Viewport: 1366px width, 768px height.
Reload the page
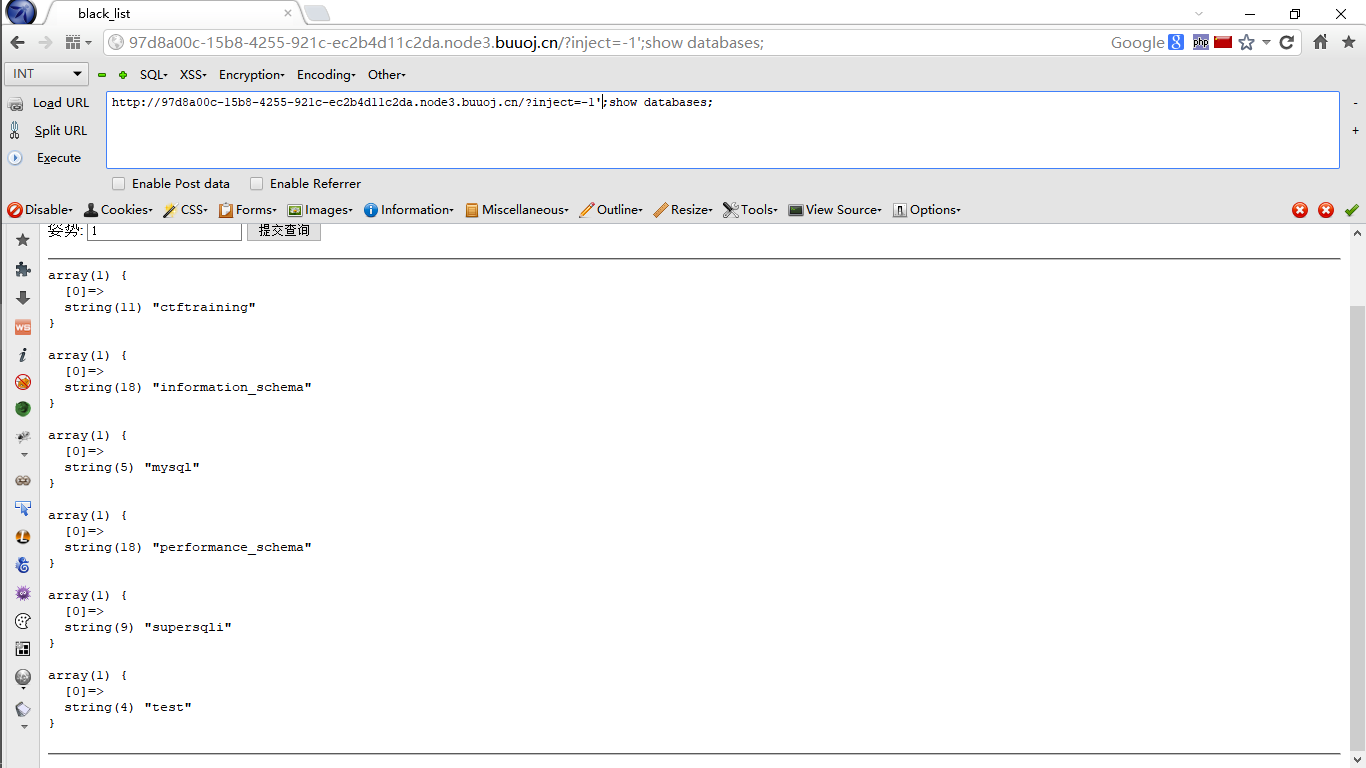(1287, 42)
